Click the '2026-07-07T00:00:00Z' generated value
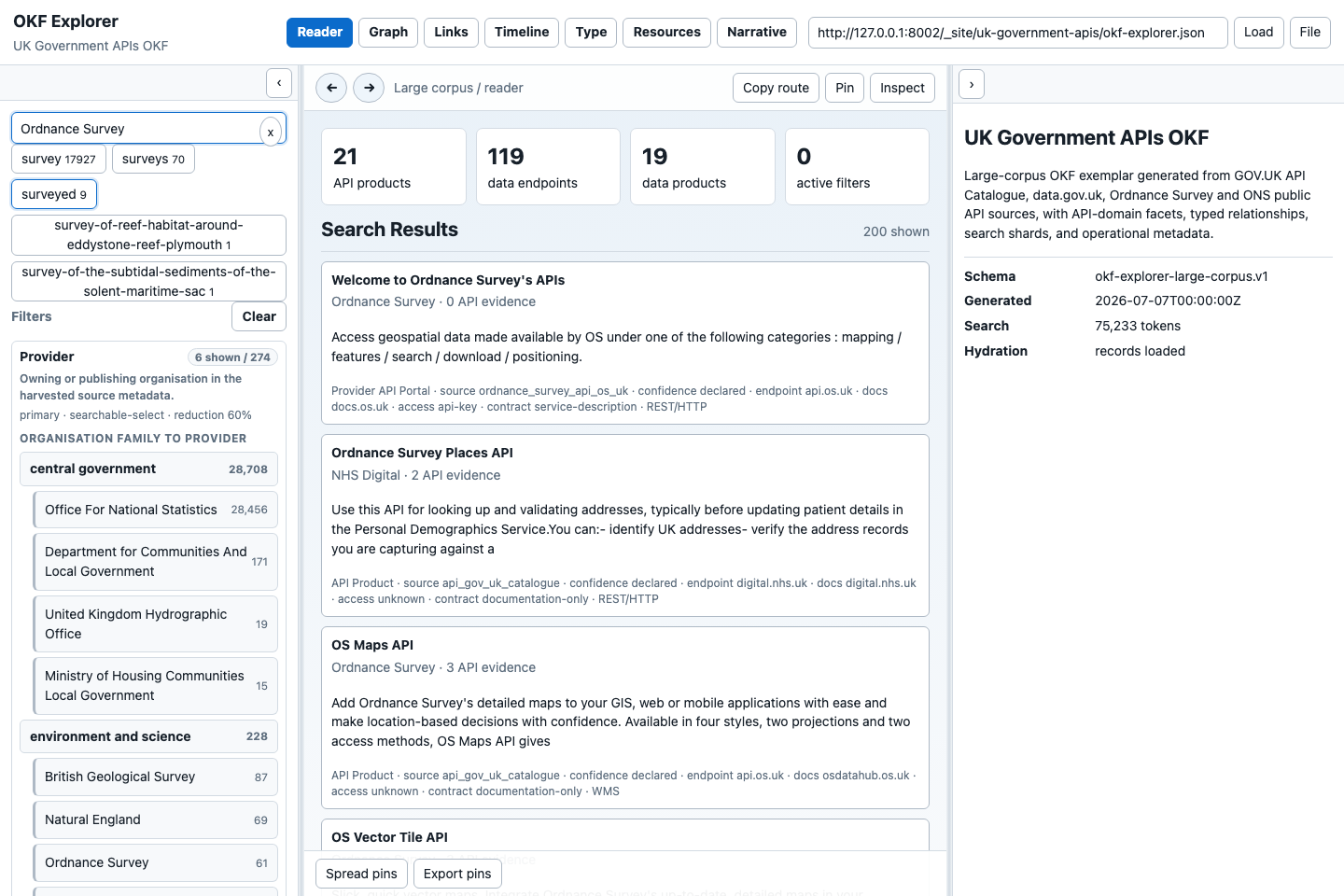Viewport: 1344px width, 896px height. pyautogui.click(x=1168, y=301)
